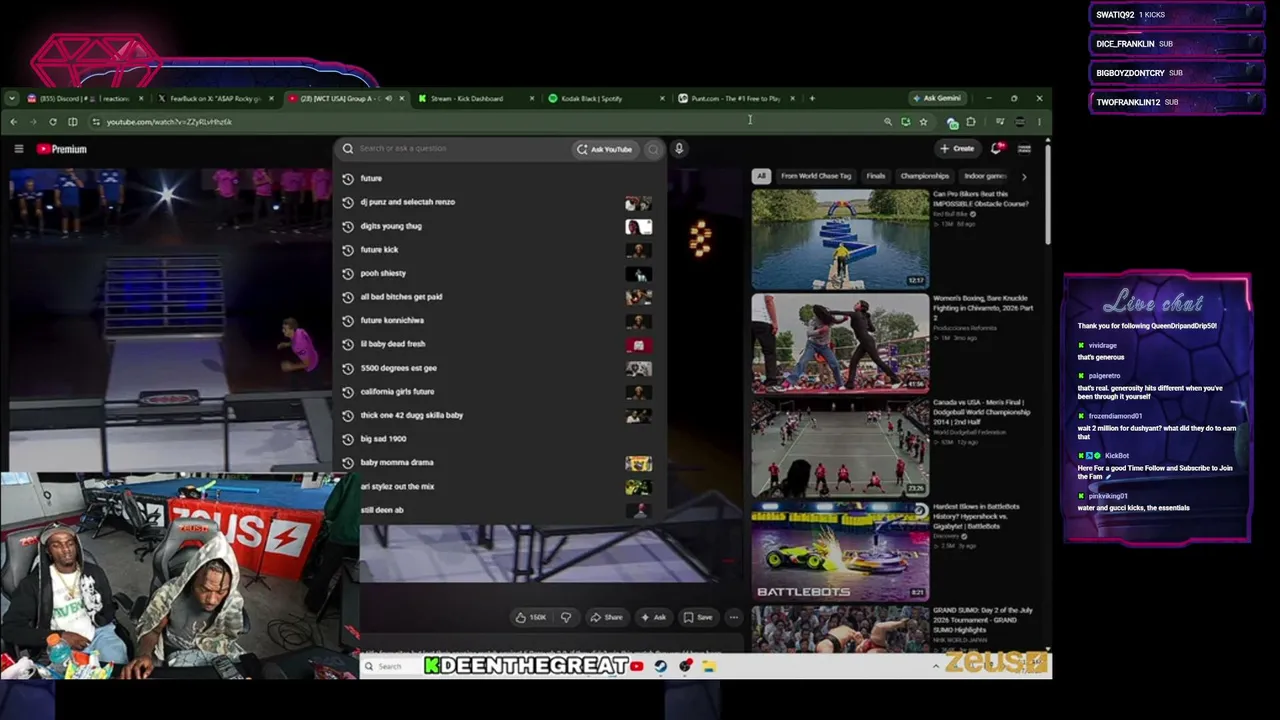Filter suggestions by 'Finals' chip
Screen dimensions: 1280x720
876,177
